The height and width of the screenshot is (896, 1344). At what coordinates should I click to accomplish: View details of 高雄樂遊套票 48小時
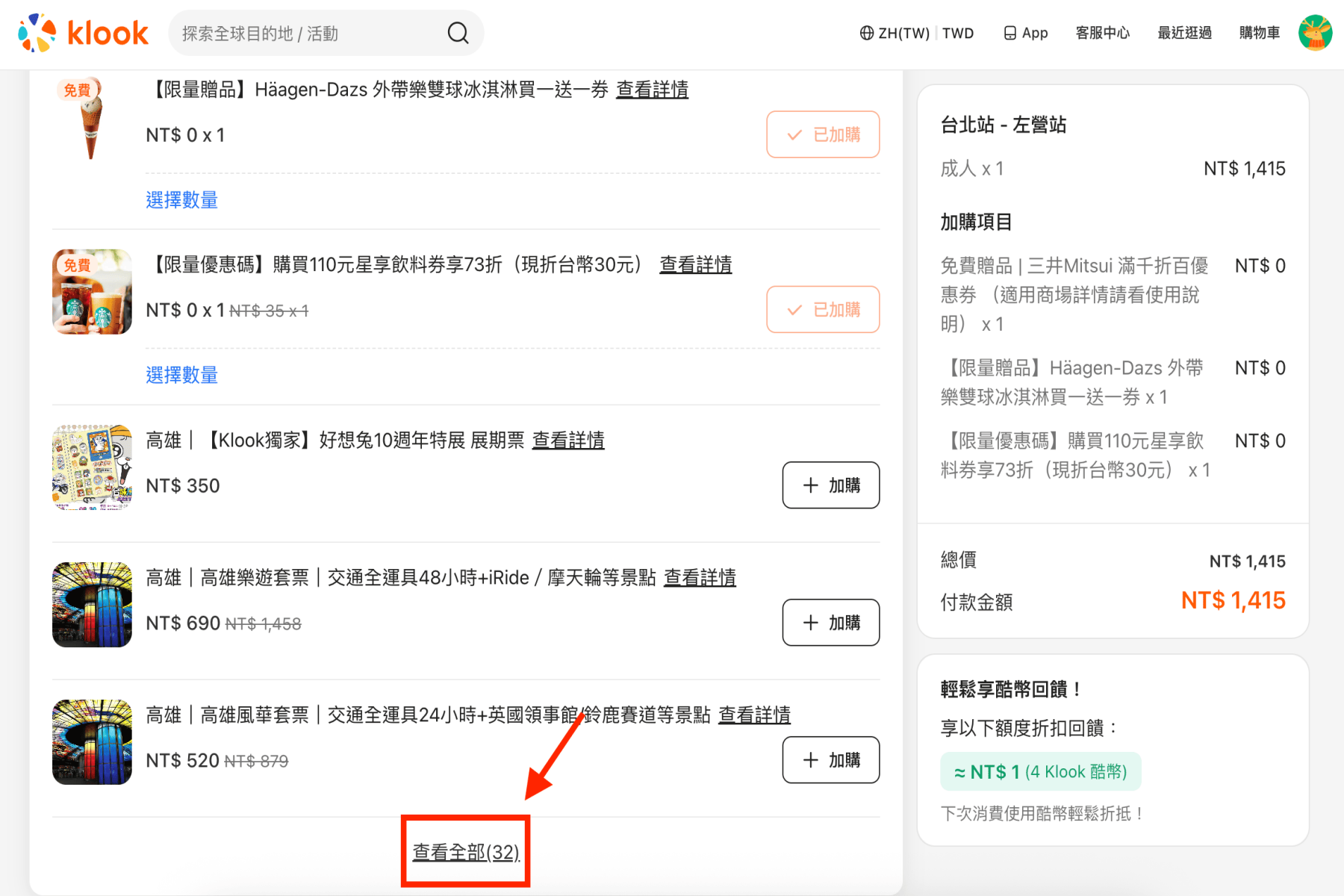[x=700, y=578]
